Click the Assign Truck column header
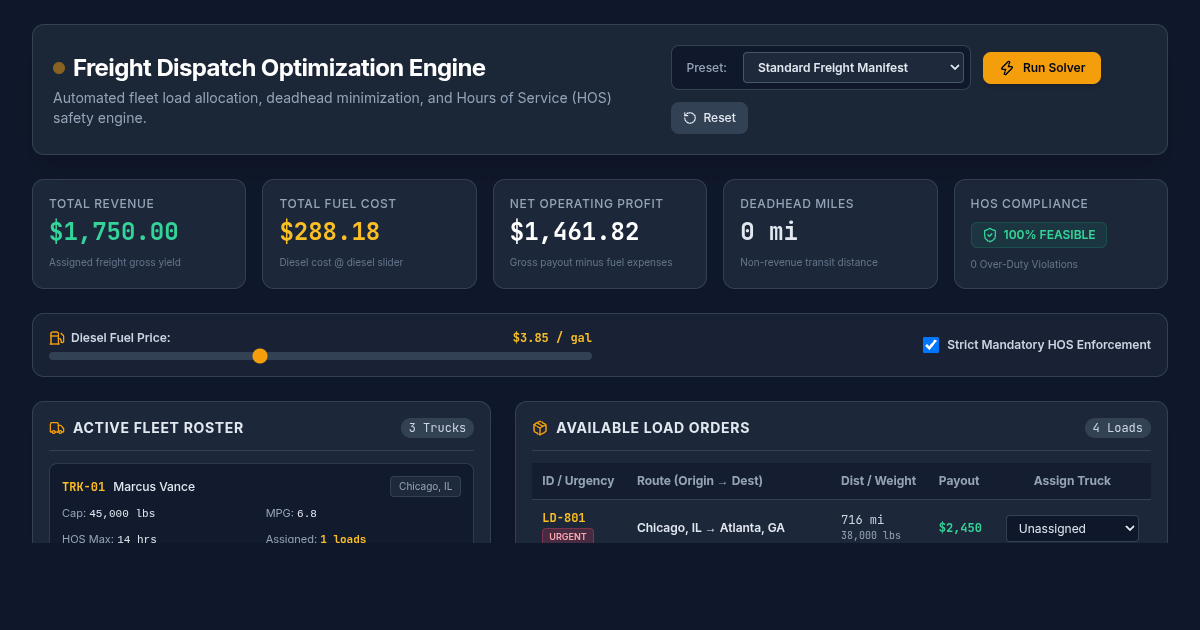This screenshot has width=1200, height=630. 1072,481
